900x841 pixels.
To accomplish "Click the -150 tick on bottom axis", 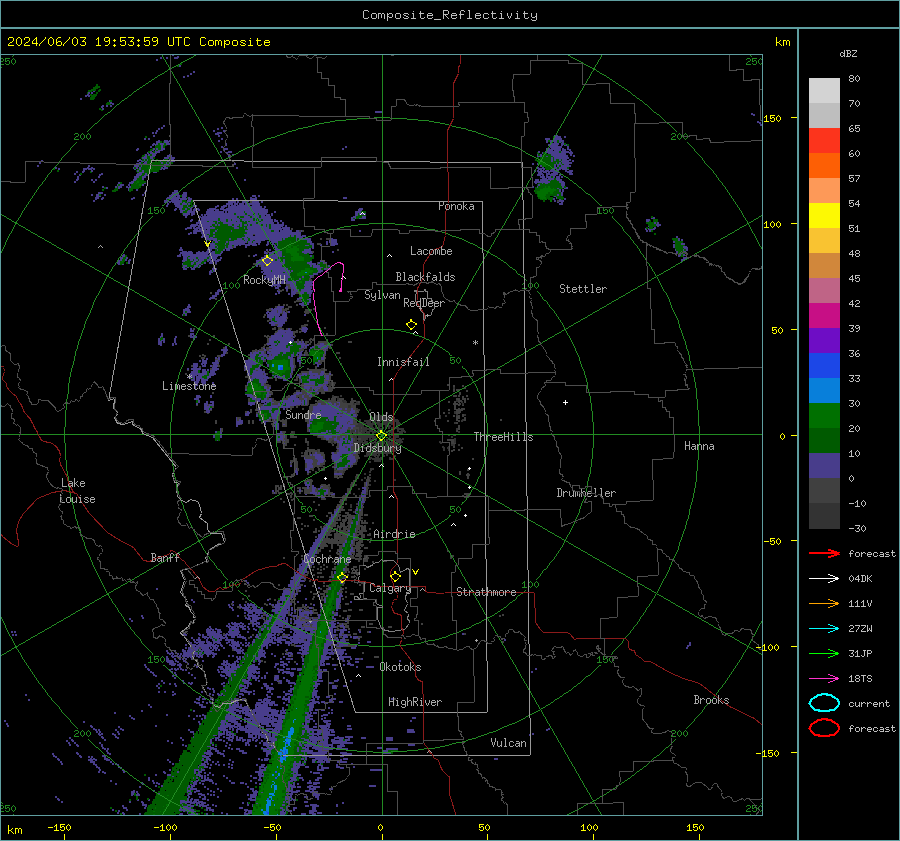I will pos(60,828).
